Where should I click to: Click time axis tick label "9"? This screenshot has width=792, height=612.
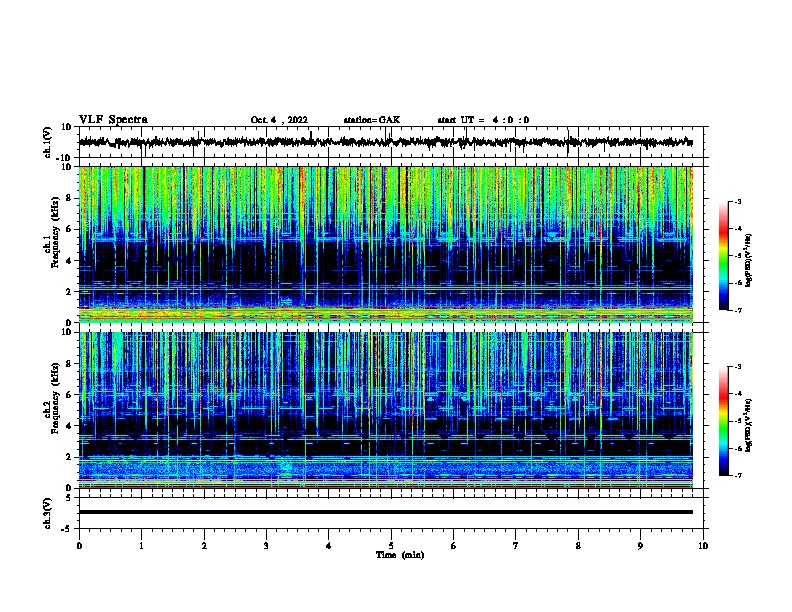click(640, 546)
